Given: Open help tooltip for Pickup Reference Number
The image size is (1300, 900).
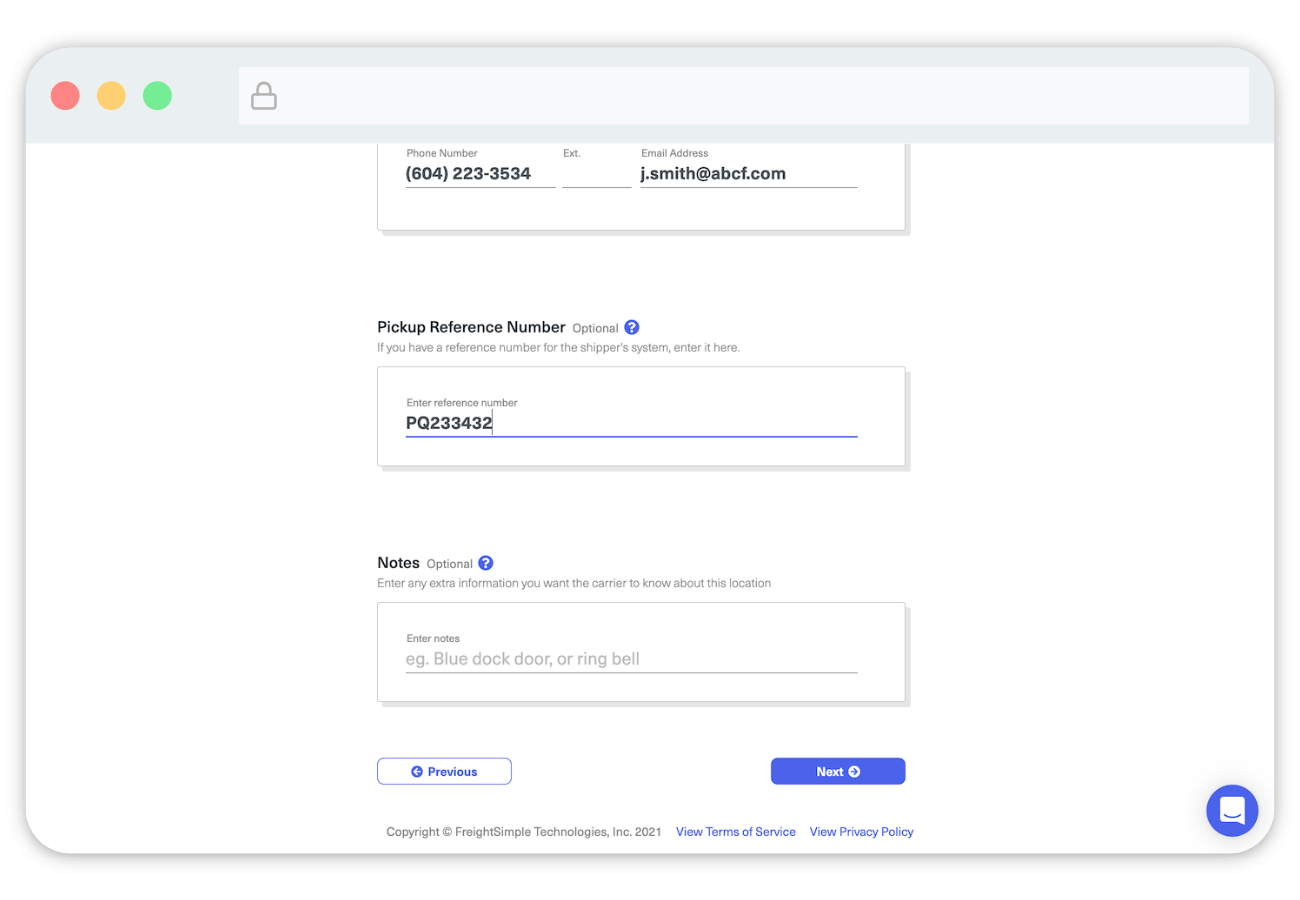Looking at the screenshot, I should (x=631, y=327).
